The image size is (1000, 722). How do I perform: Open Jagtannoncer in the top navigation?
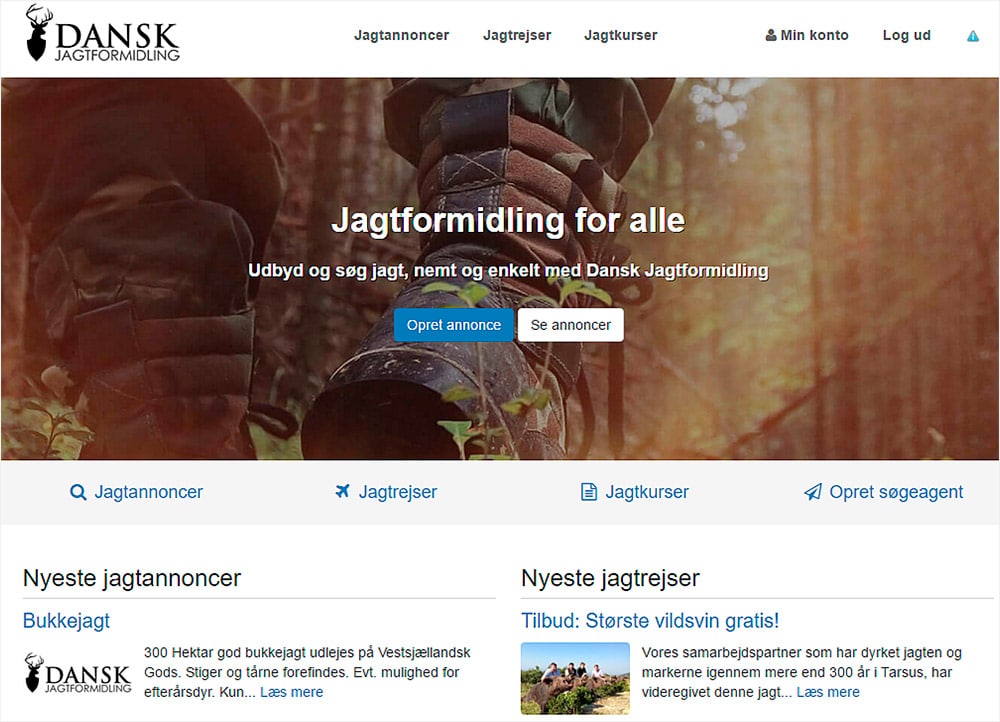click(401, 35)
